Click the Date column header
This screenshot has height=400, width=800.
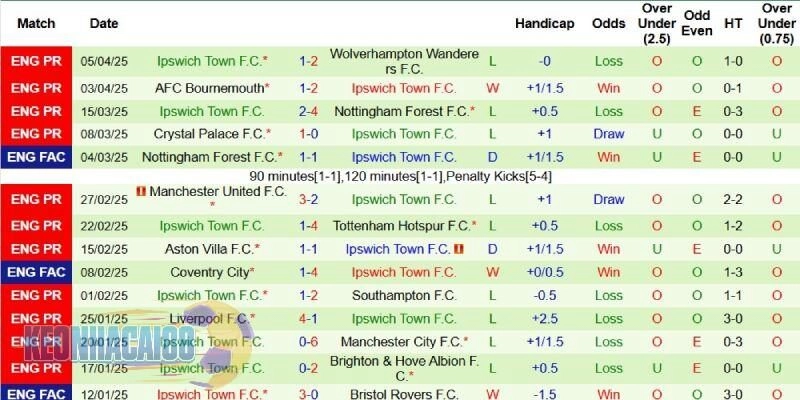(x=103, y=23)
